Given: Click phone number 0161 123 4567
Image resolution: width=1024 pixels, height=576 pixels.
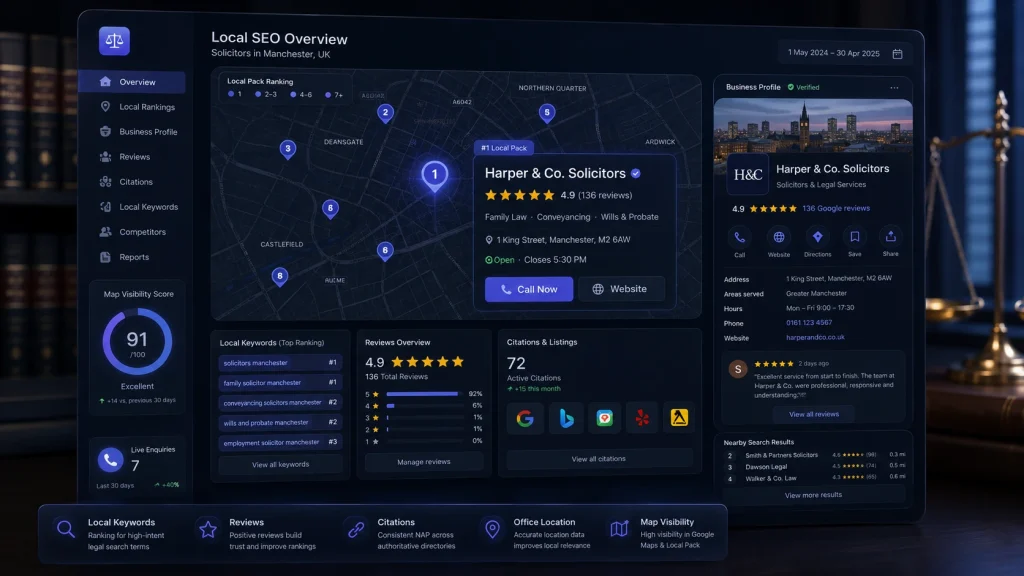Looking at the screenshot, I should pyautogui.click(x=808, y=323).
